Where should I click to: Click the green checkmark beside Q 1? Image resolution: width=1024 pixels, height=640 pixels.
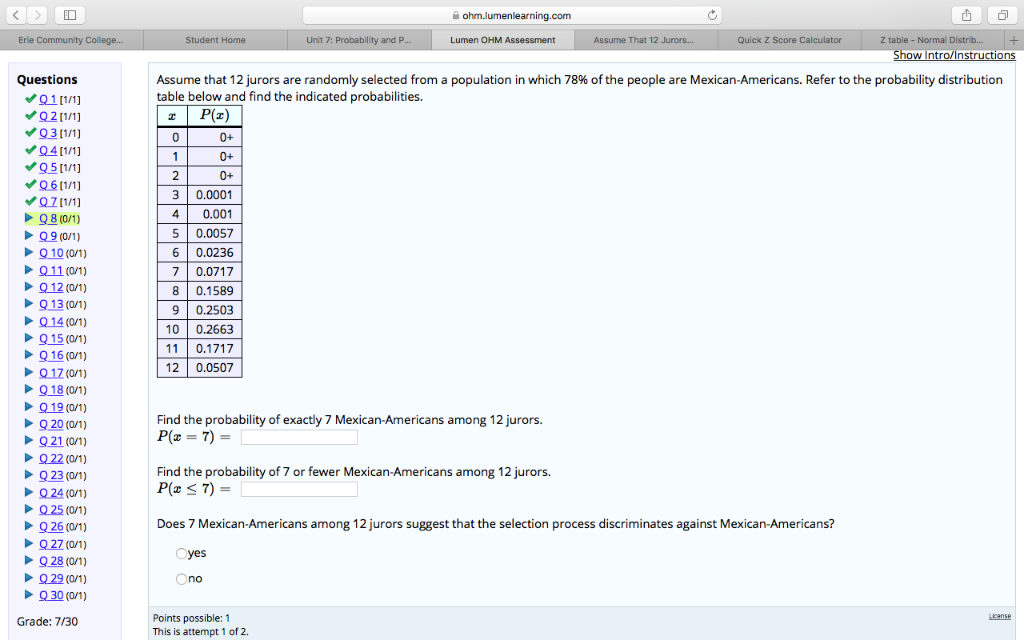tap(32, 99)
